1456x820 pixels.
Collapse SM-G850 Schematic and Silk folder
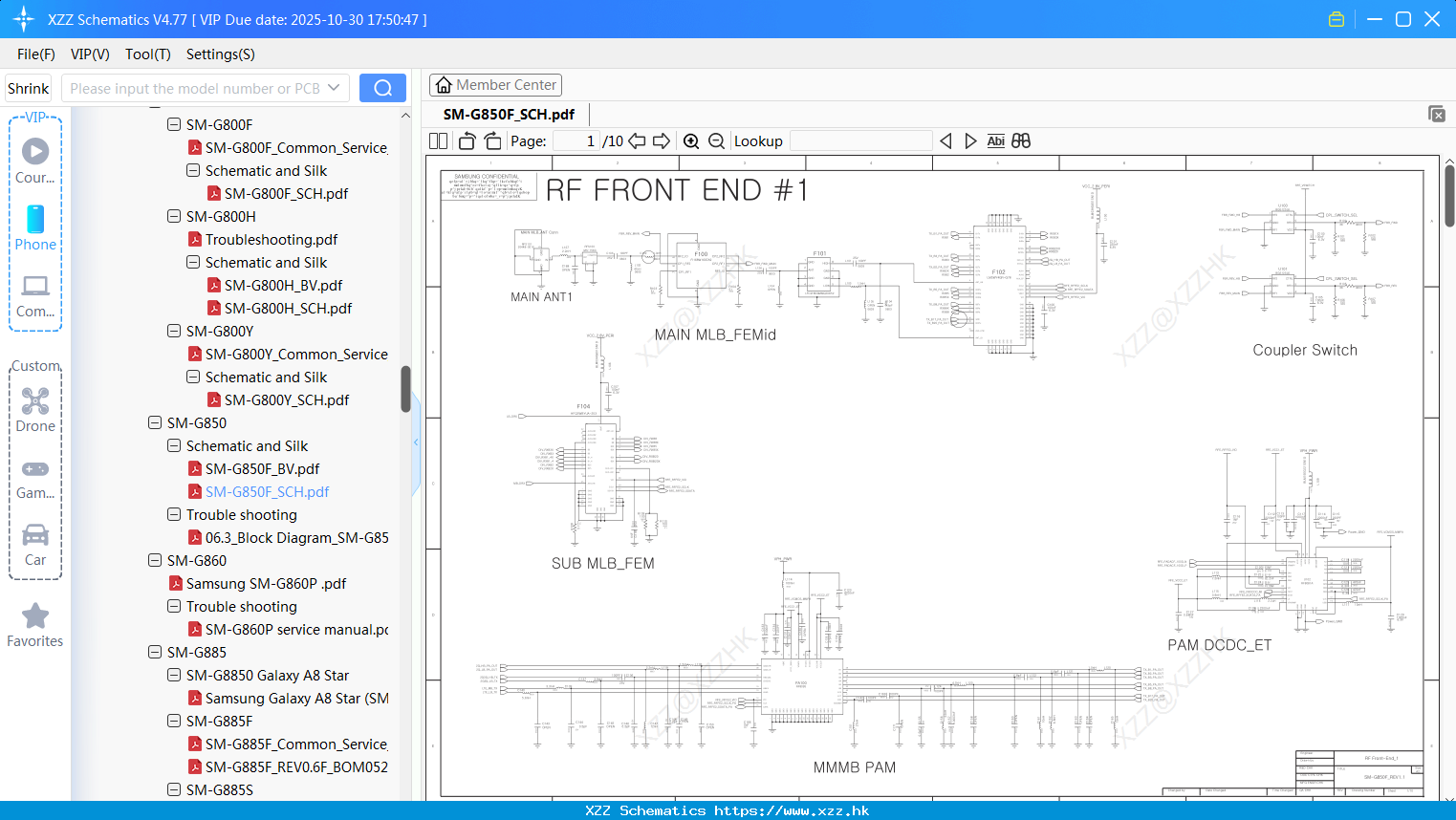pos(174,445)
